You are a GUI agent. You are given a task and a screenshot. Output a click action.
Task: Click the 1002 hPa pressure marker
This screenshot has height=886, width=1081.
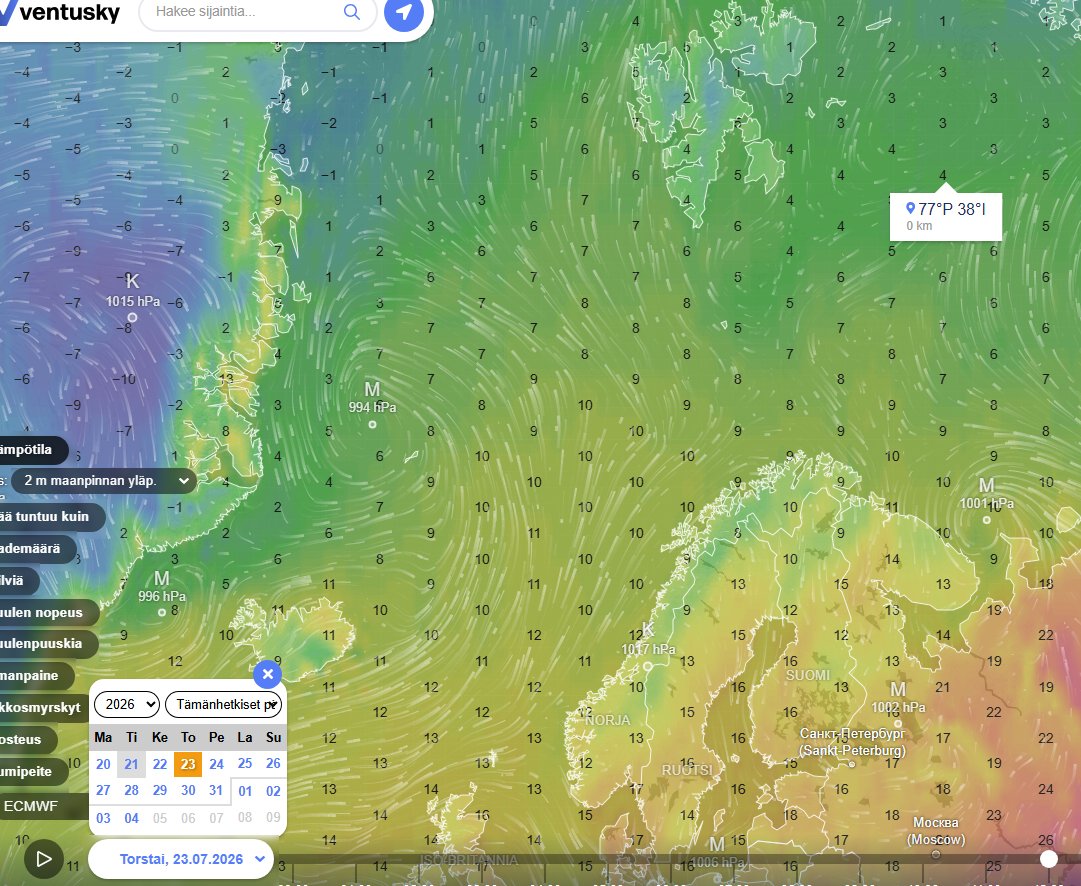click(x=898, y=707)
